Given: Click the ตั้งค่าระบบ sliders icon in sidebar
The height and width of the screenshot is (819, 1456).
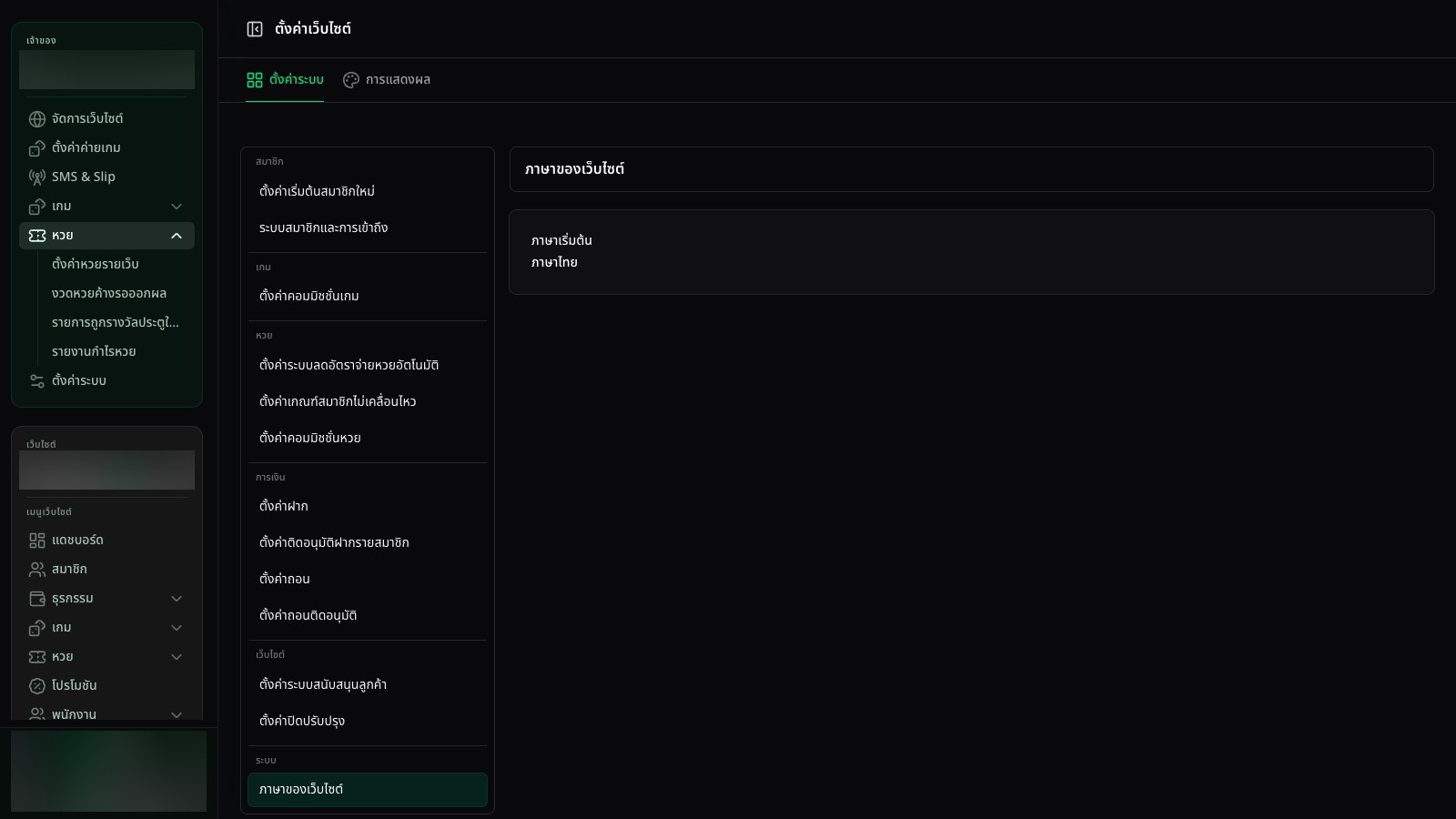Looking at the screenshot, I should pyautogui.click(x=37, y=381).
